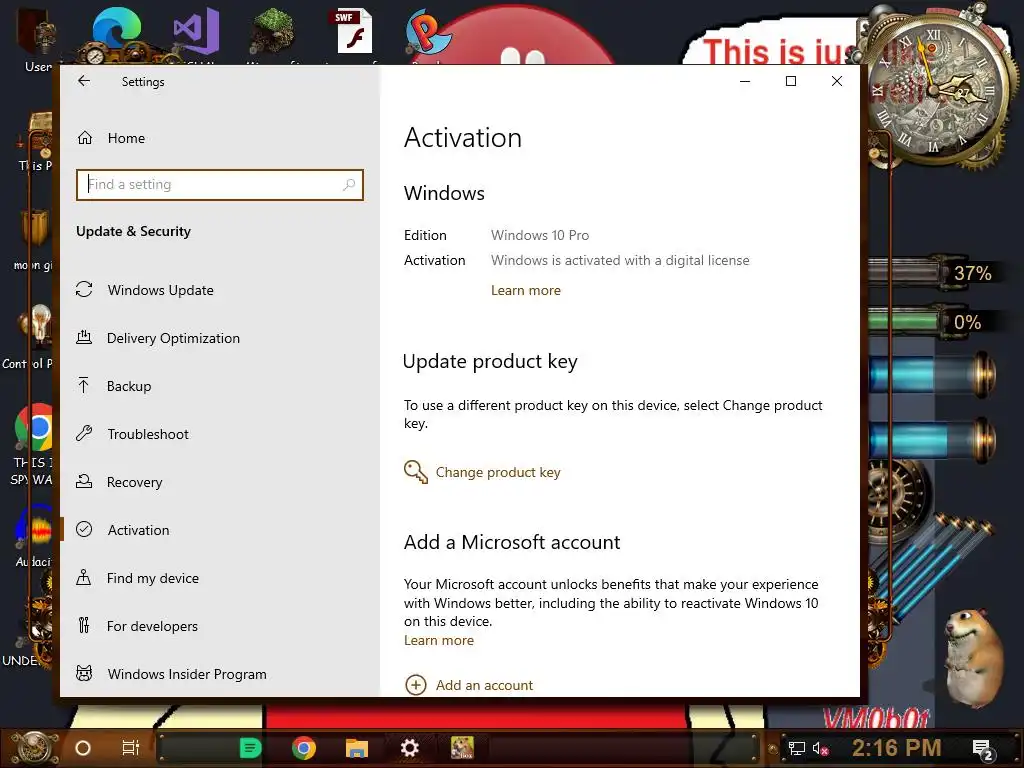Screen dimensions: 1024x768
Task: Click the Settings gear on the taskbar
Action: (x=409, y=748)
